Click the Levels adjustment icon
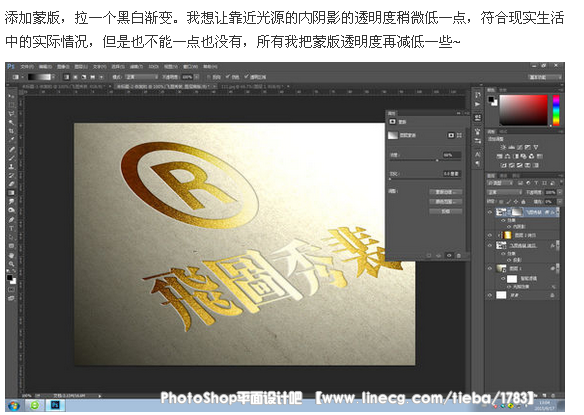Image resolution: width=584 pixels, height=415 pixels. click(511, 147)
